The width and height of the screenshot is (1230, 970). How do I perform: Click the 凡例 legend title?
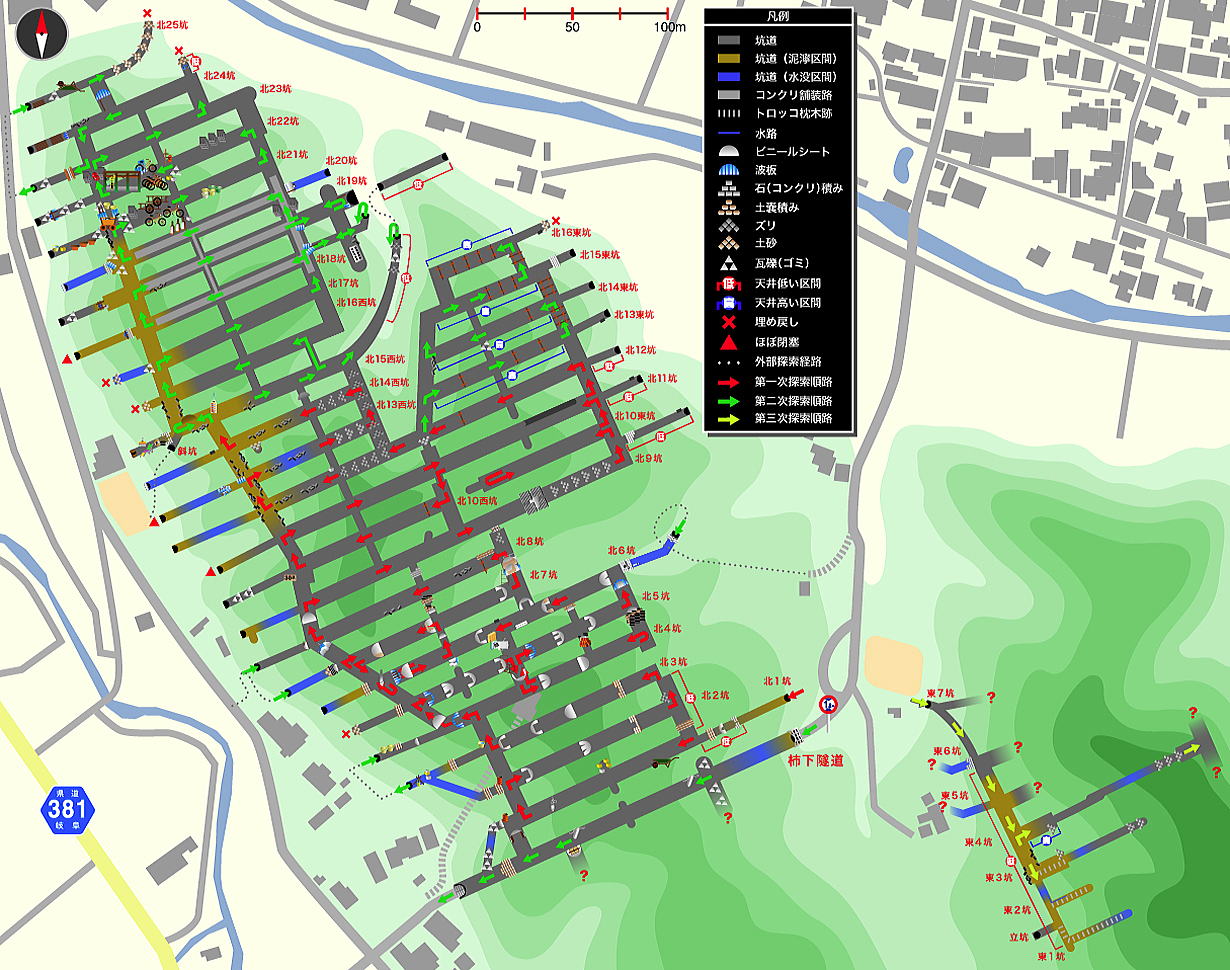778,17
